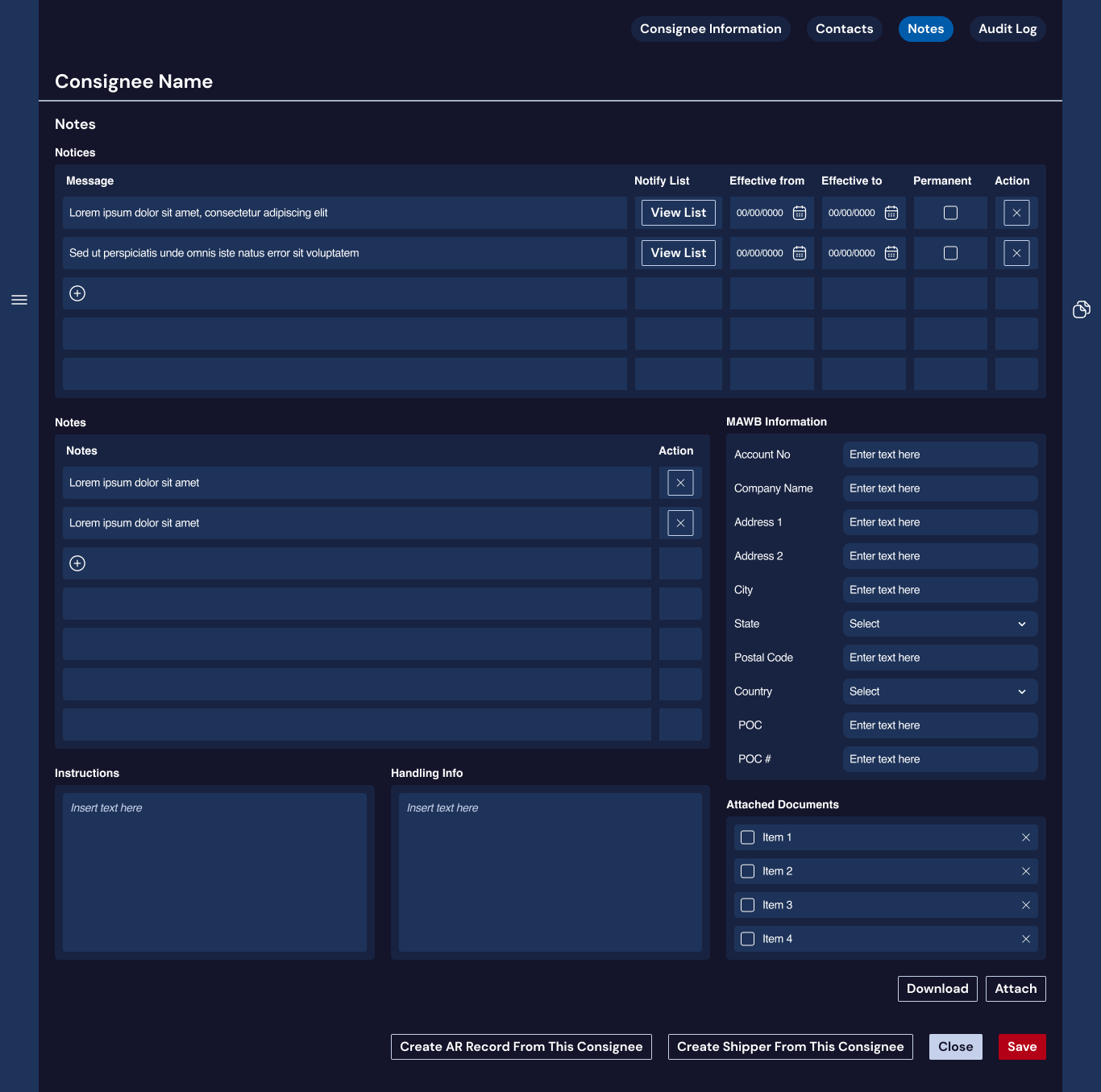Click Create Shipper From This Consignee
1101x1092 pixels.
(x=791, y=1047)
